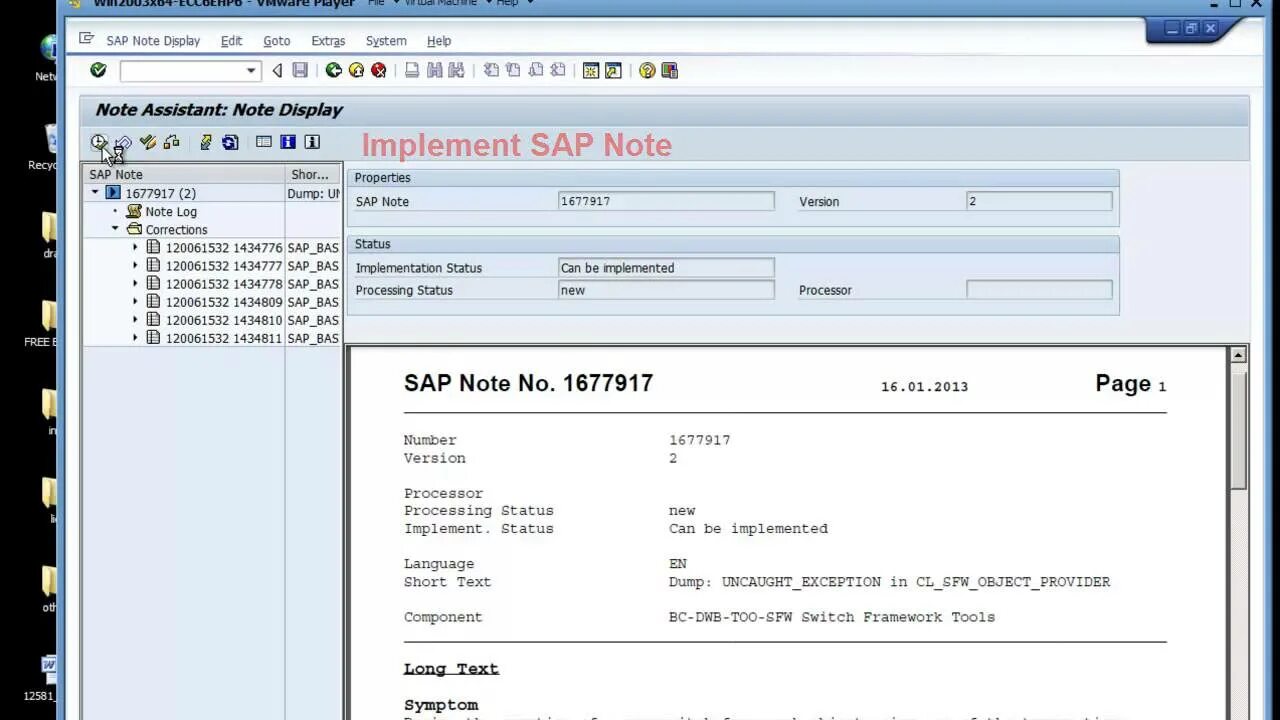Click the Previous Page icon
The width and height of the screenshot is (1280, 720).
pyautogui.click(x=512, y=70)
